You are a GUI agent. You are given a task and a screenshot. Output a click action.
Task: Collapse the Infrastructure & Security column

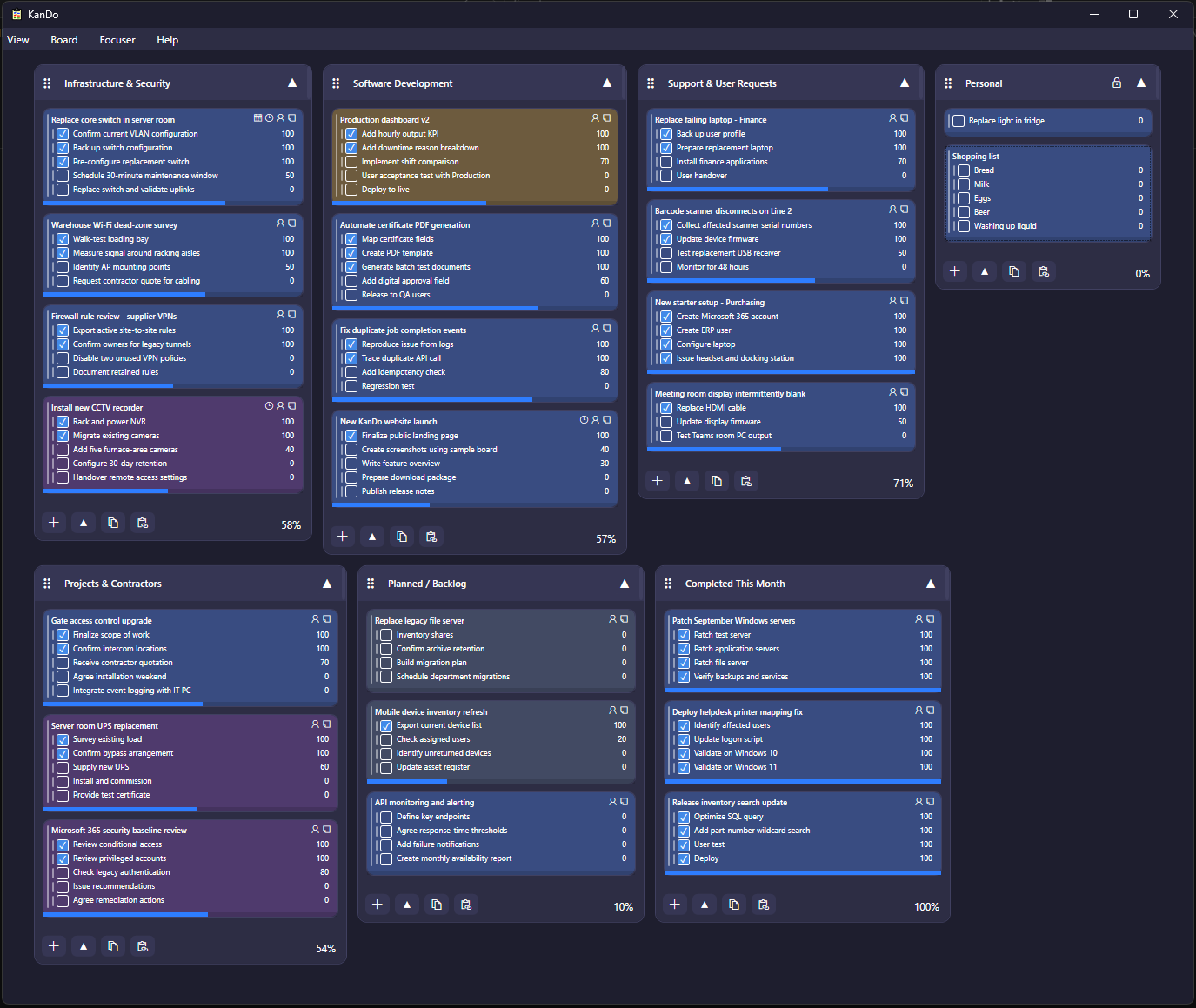coord(292,83)
